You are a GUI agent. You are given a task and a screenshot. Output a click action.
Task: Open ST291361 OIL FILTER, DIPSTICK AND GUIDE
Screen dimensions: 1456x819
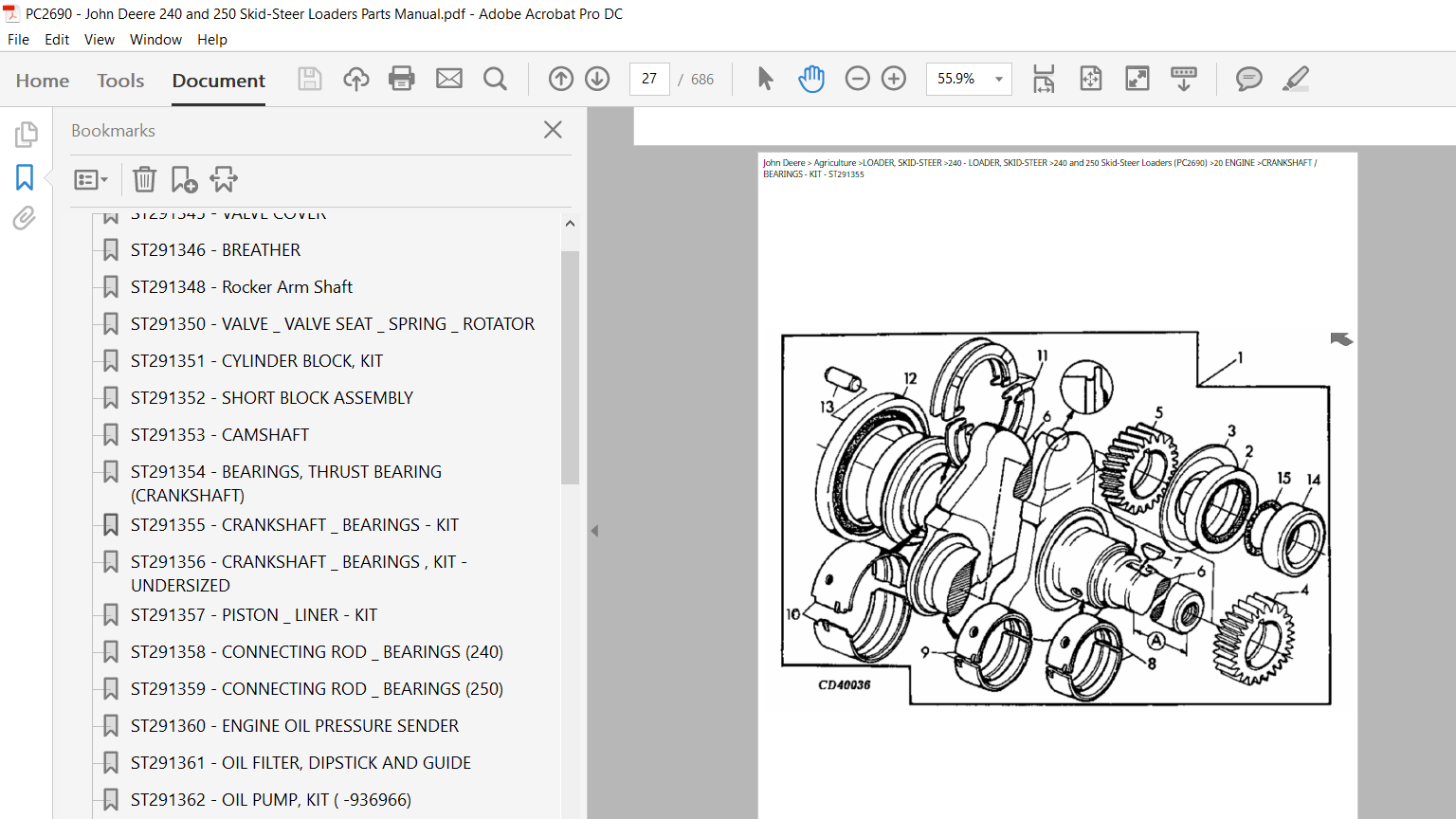300,763
